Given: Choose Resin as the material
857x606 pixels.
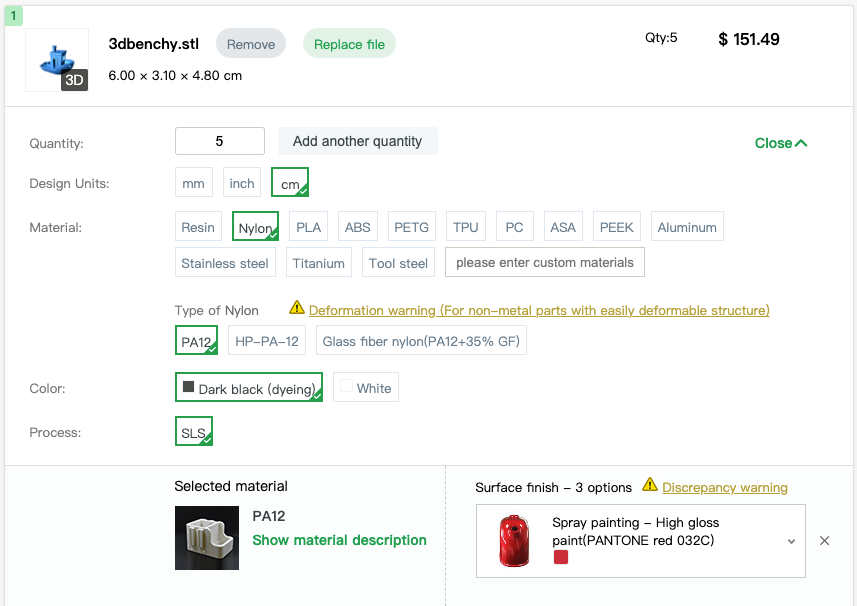Looking at the screenshot, I should (x=198, y=226).
